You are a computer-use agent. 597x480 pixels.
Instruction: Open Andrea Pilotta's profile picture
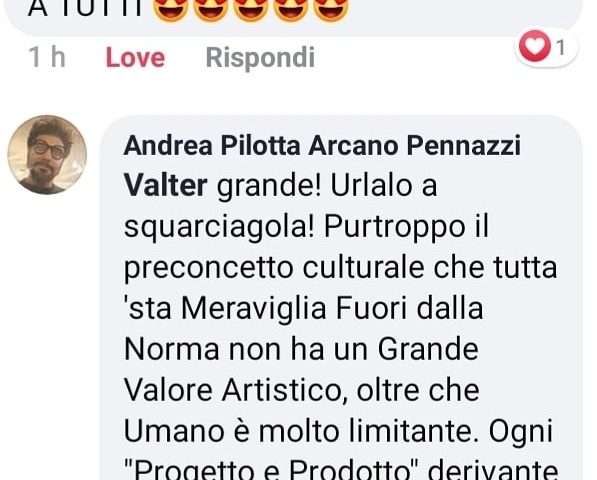[x=47, y=155]
